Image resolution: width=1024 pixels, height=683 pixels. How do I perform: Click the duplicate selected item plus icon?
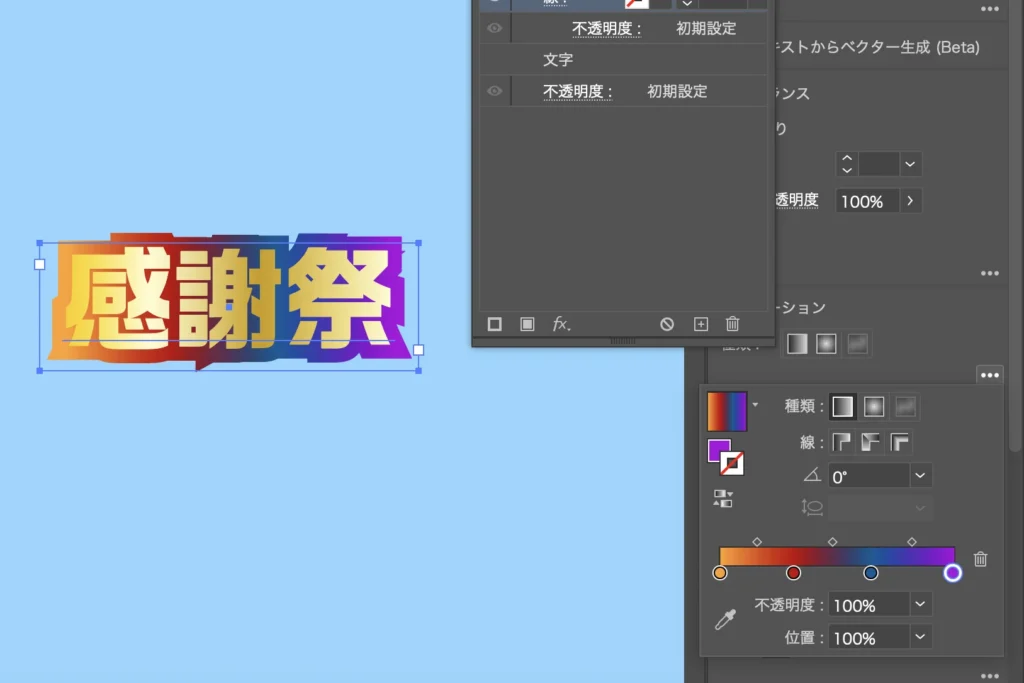[x=701, y=324]
